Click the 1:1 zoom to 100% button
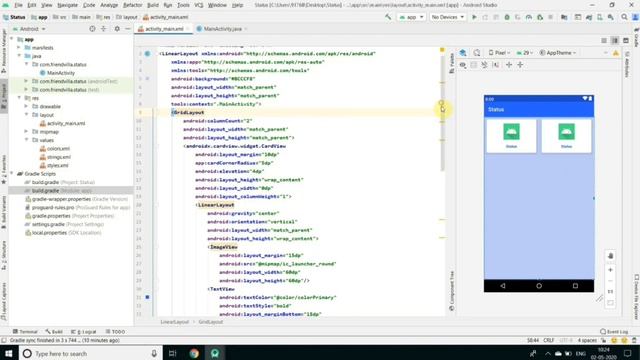 (x=610, y=291)
